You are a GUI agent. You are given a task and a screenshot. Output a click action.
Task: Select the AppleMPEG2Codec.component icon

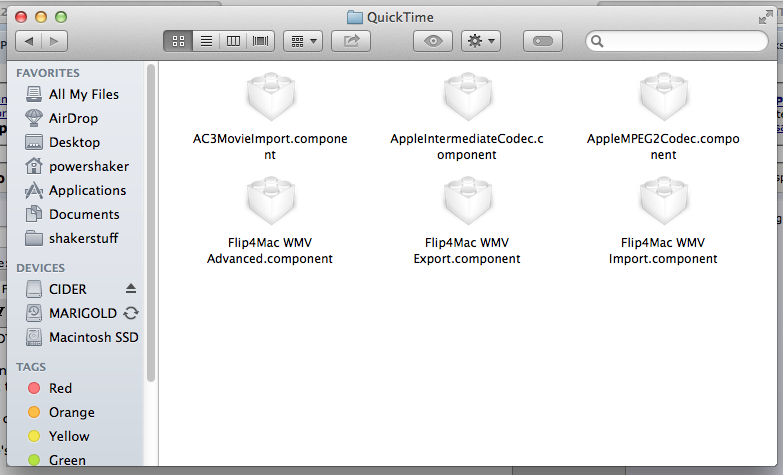664,97
